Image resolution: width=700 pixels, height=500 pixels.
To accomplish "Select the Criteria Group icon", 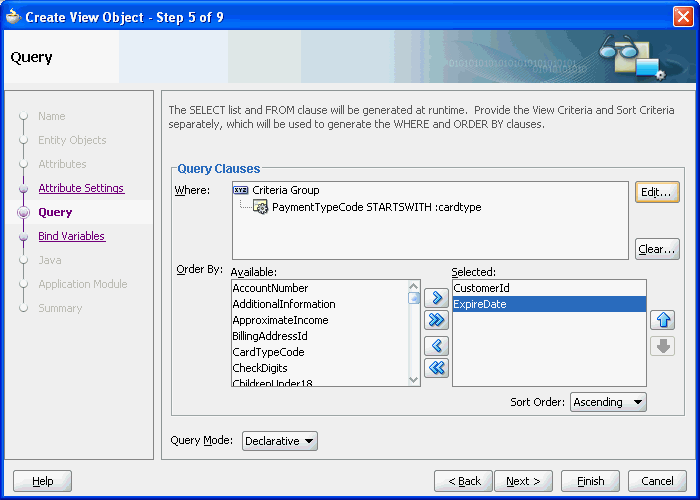I will (x=241, y=190).
